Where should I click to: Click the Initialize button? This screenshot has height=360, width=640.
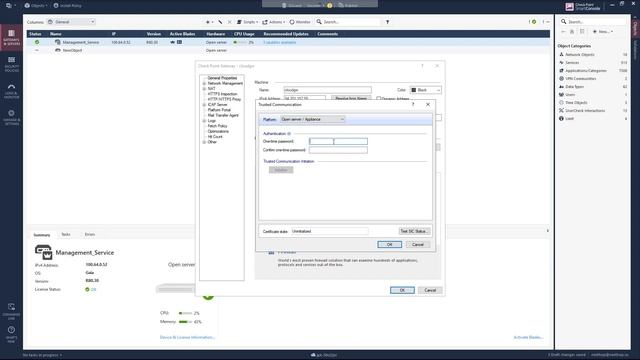(281, 170)
